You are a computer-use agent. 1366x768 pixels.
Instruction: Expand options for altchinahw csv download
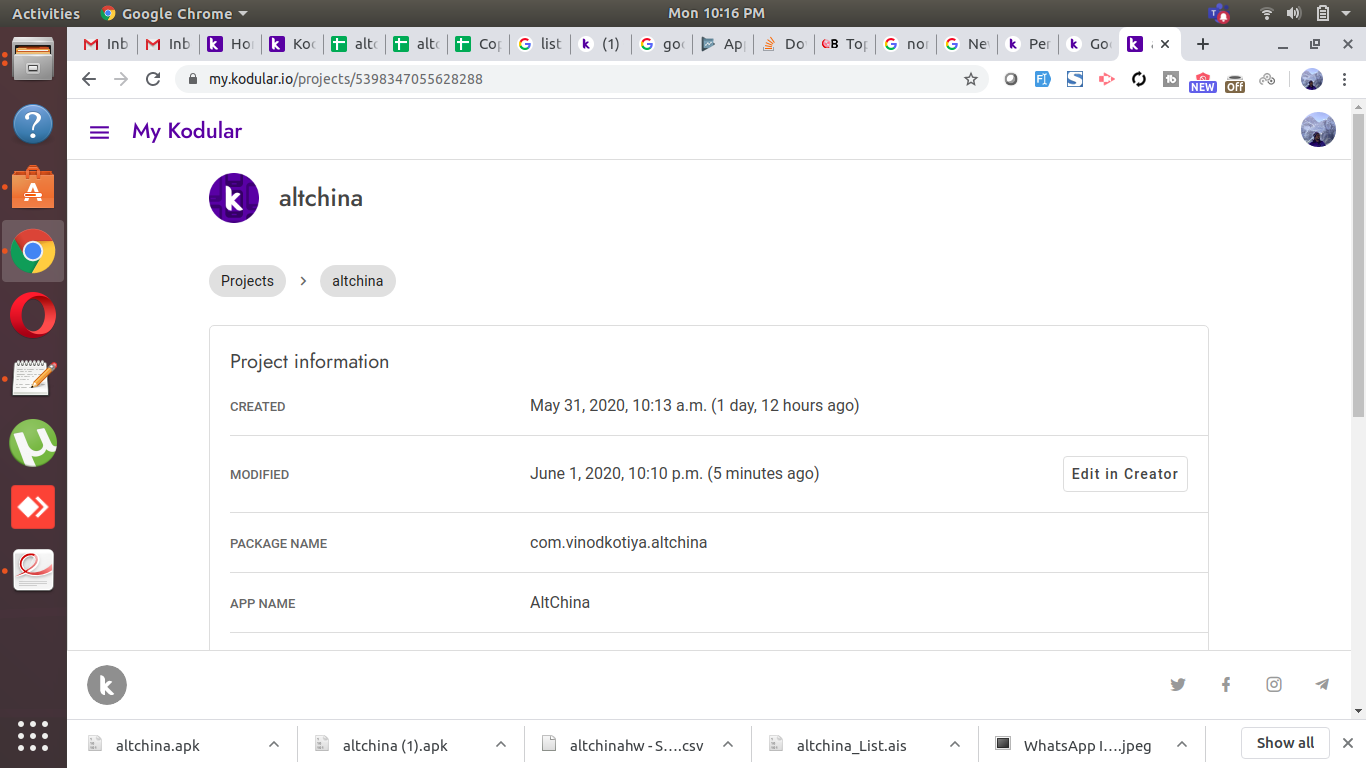click(728, 744)
